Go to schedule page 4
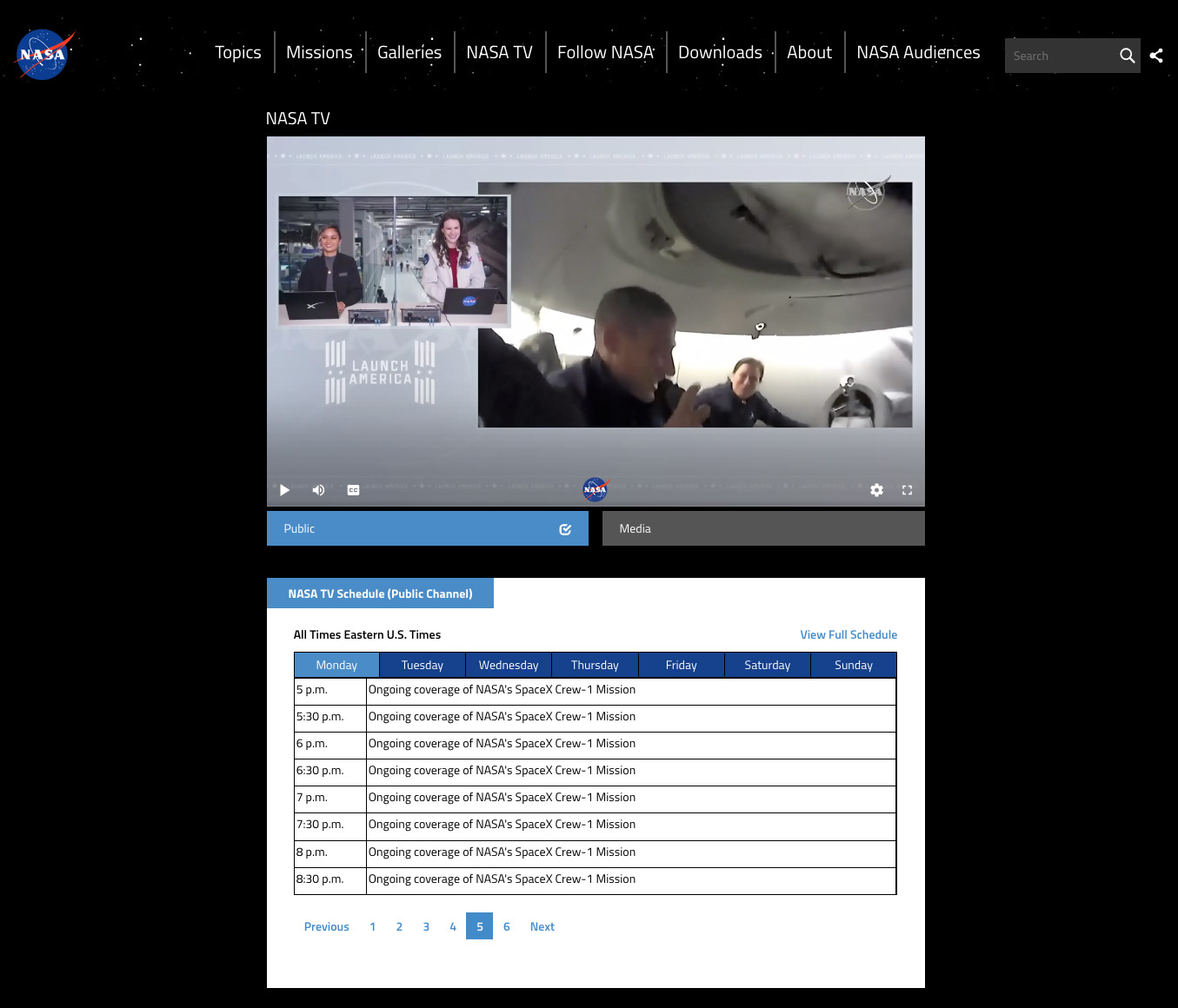Image resolution: width=1178 pixels, height=1008 pixels. [x=453, y=926]
